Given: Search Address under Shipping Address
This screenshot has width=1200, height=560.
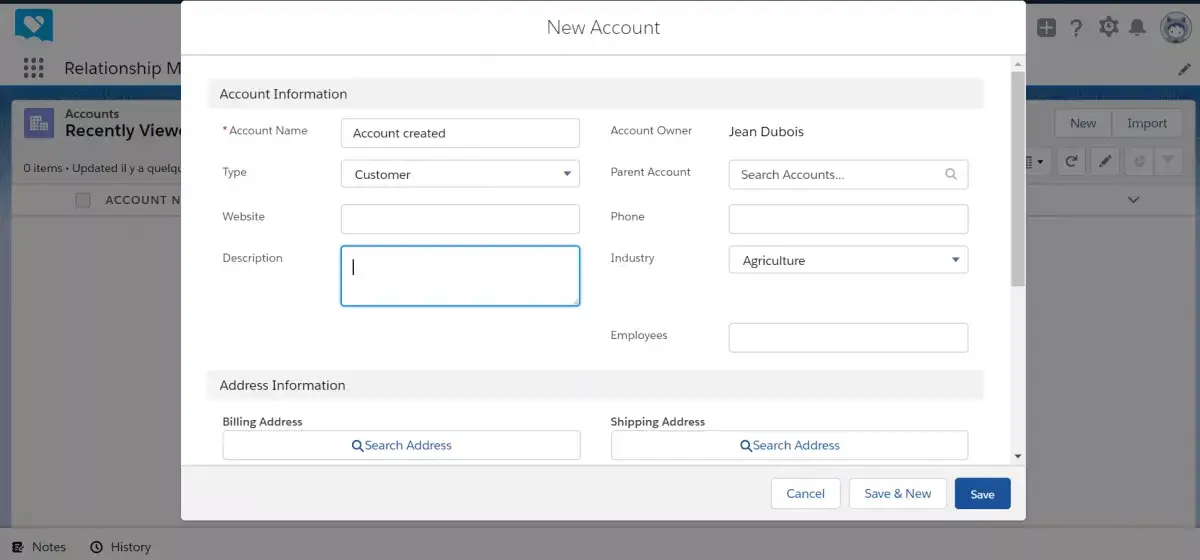Looking at the screenshot, I should pyautogui.click(x=789, y=445).
